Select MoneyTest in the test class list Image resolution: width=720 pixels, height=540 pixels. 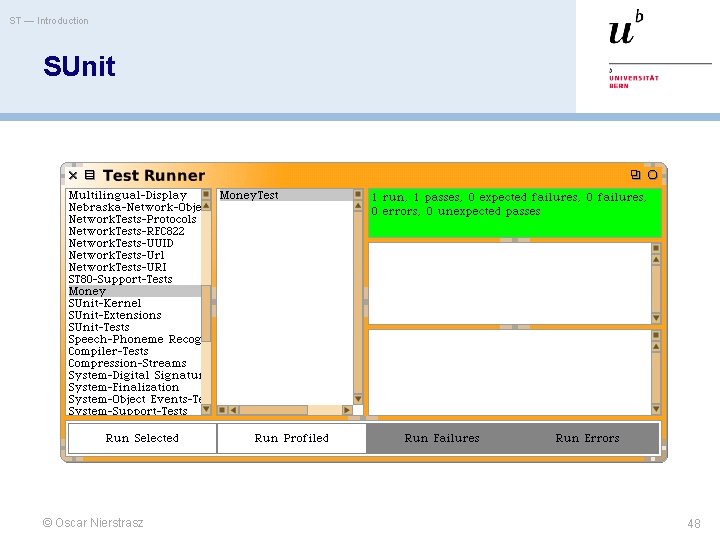pos(285,195)
